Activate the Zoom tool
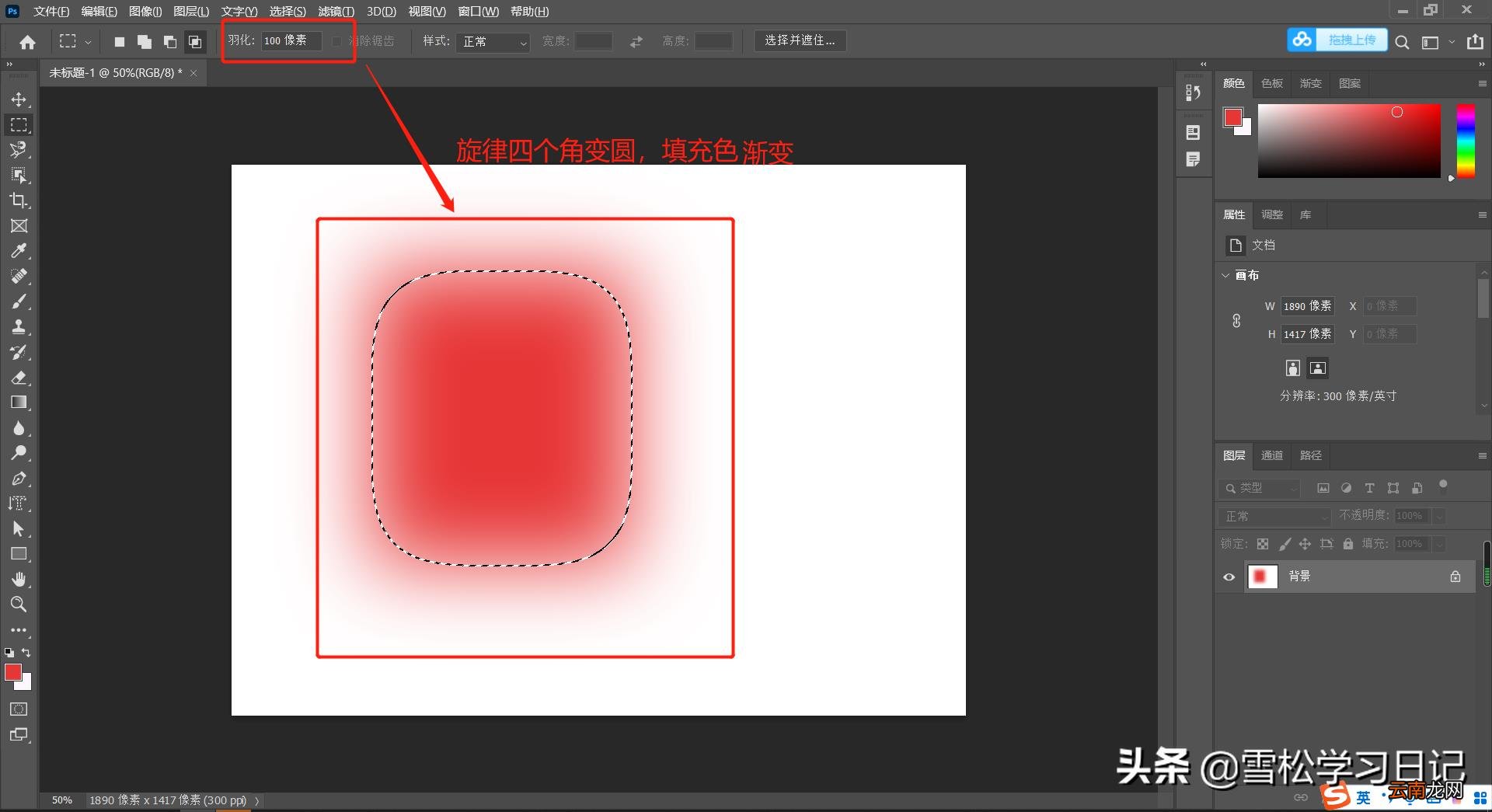 [19, 604]
